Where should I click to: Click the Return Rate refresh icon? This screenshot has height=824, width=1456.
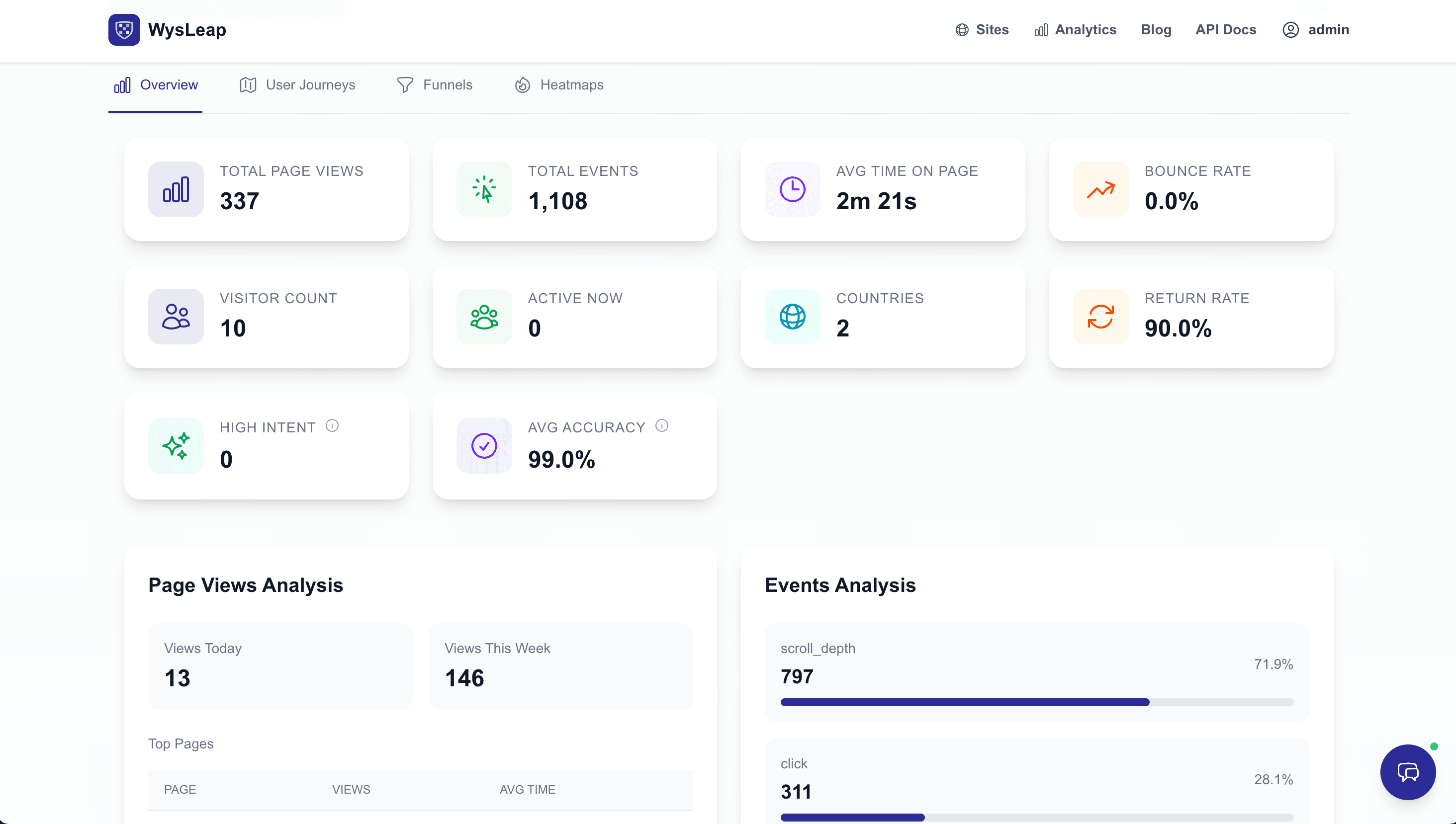1100,317
